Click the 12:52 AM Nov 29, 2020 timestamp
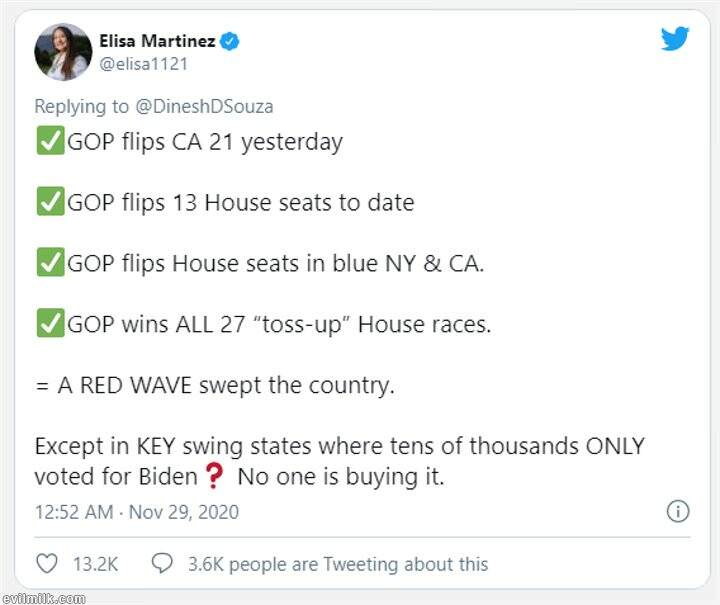720x605 pixels. [x=137, y=512]
